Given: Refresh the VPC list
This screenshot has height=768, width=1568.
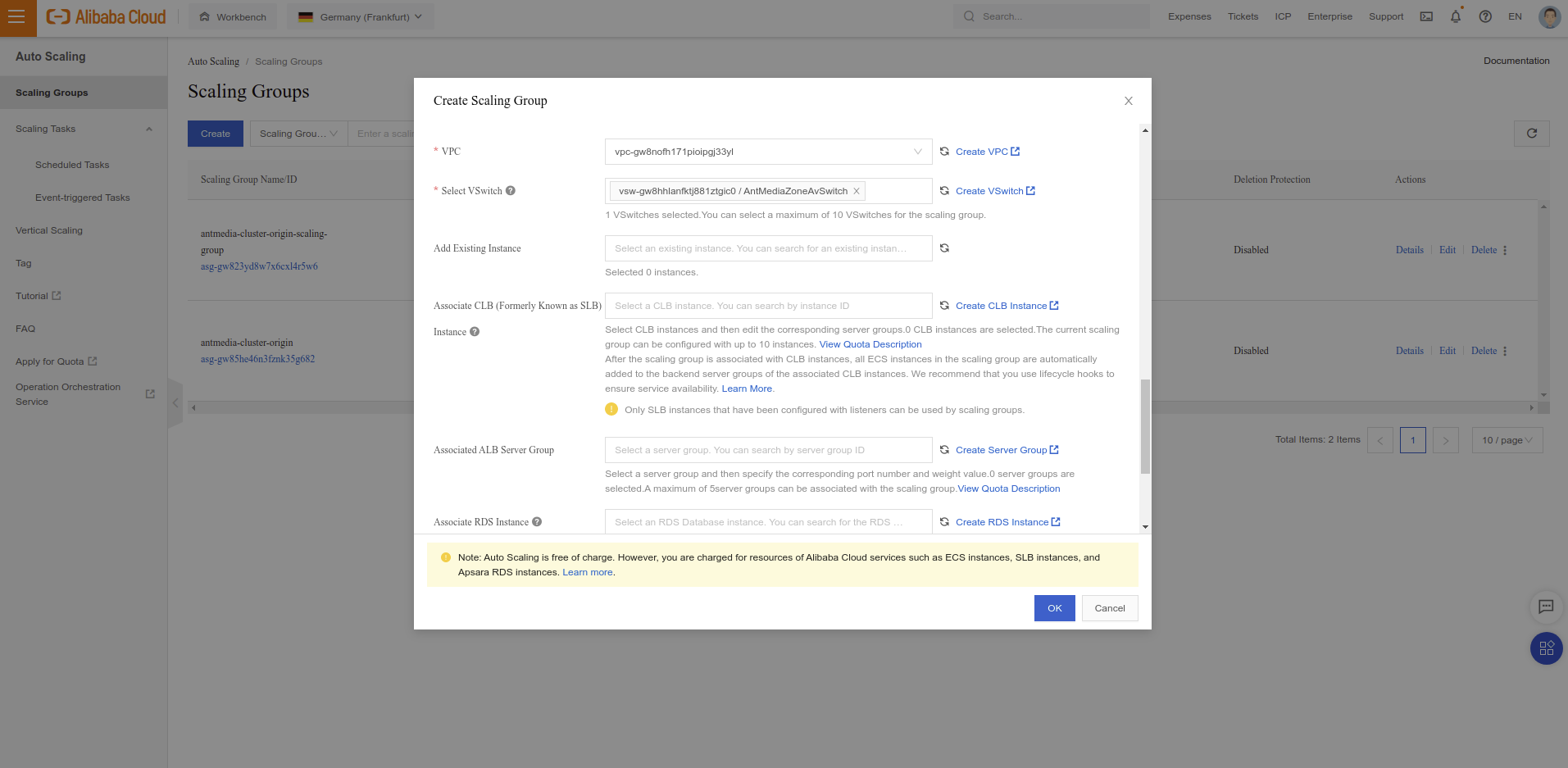Looking at the screenshot, I should (944, 152).
